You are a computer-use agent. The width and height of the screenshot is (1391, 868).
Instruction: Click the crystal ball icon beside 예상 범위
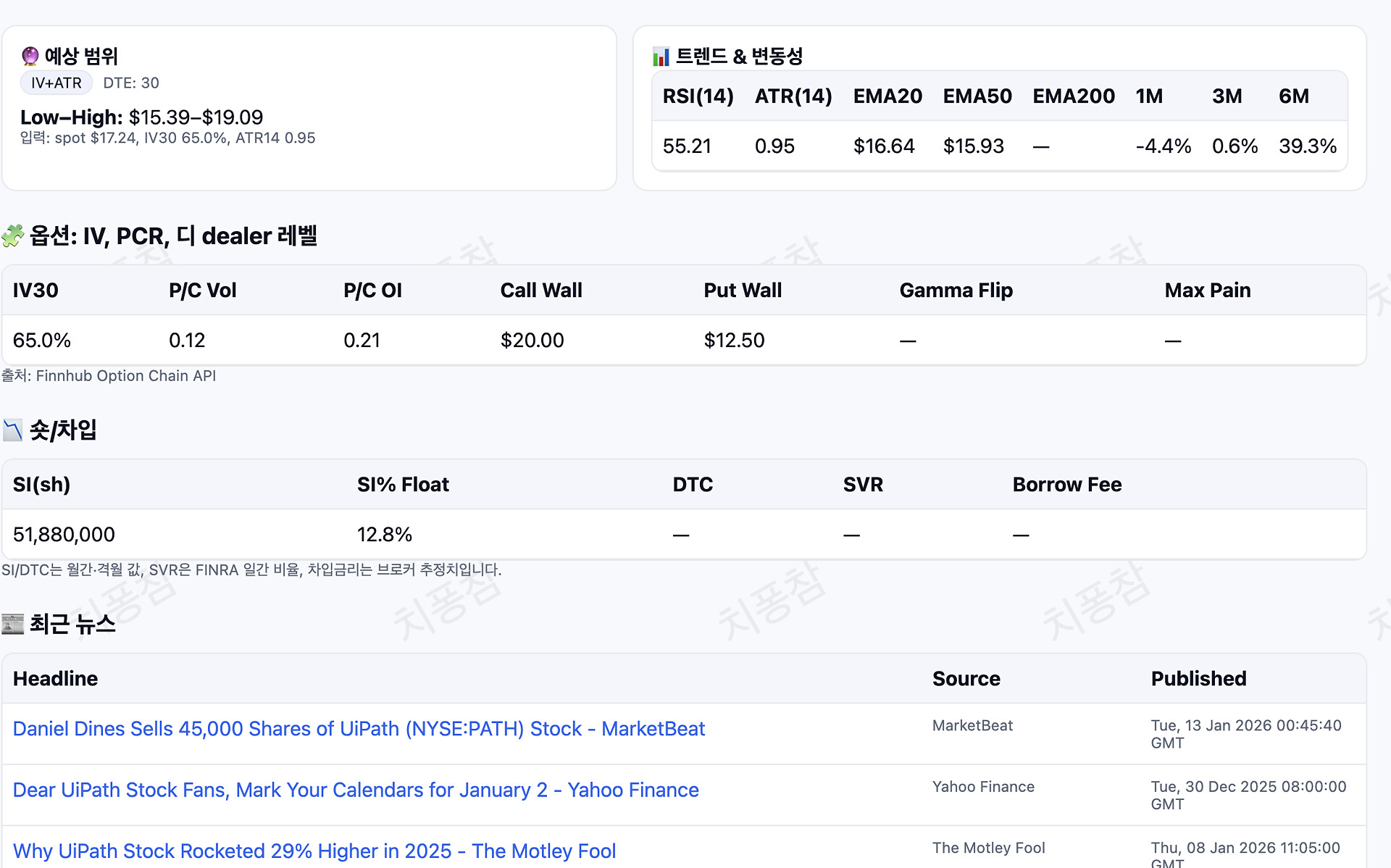pos(30,56)
